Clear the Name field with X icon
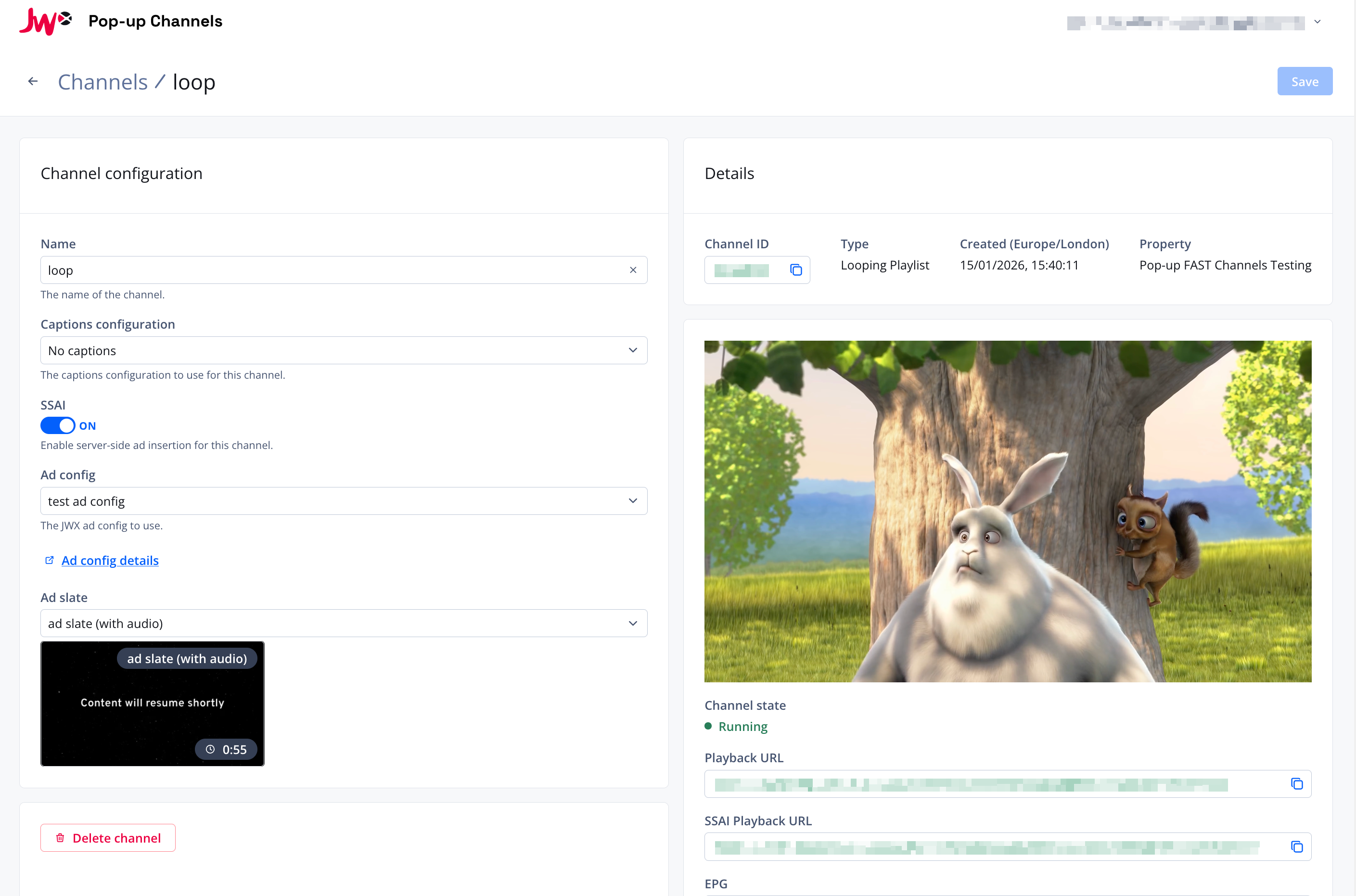Viewport: 1356px width, 896px height. coord(633,270)
